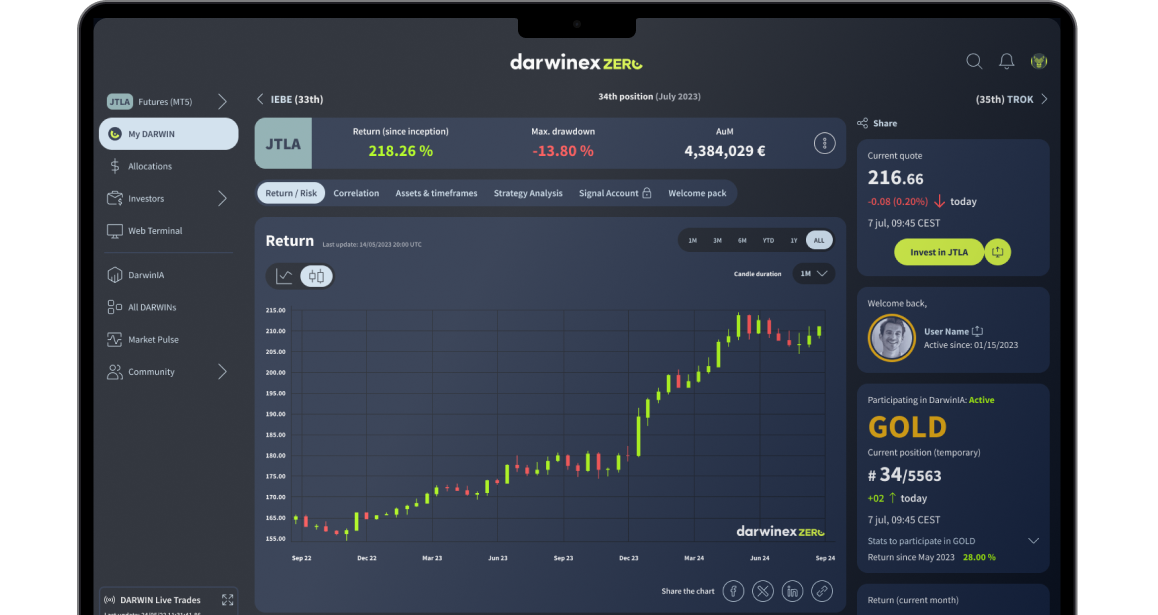Click the Investors wallet icon
1158x615 pixels.
point(114,199)
